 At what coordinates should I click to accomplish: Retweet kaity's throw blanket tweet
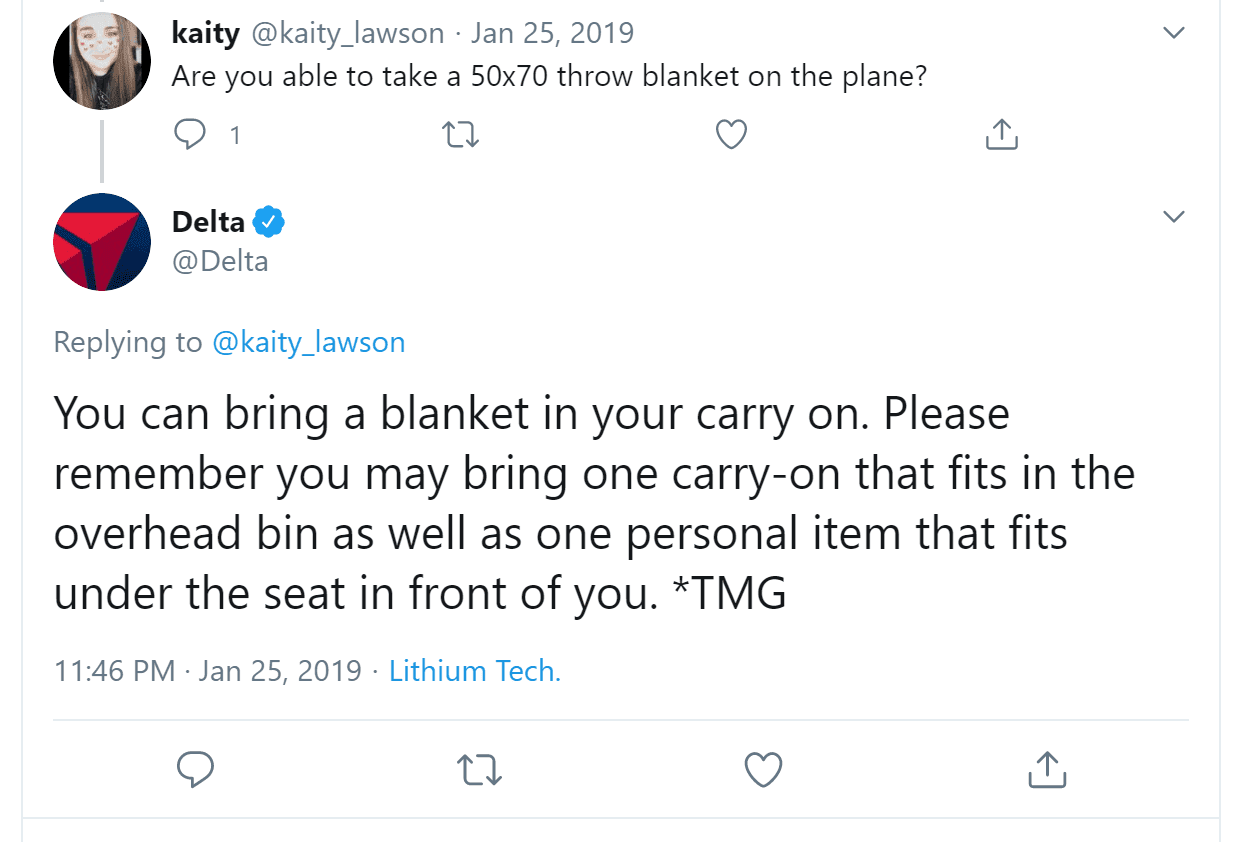460,134
